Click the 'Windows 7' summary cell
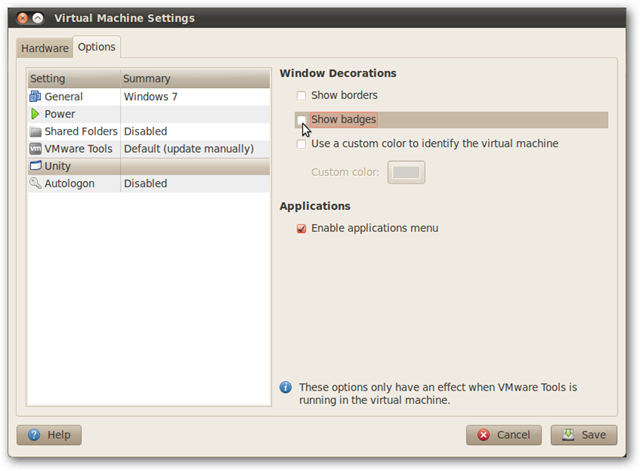The image size is (640, 471). pyautogui.click(x=151, y=97)
